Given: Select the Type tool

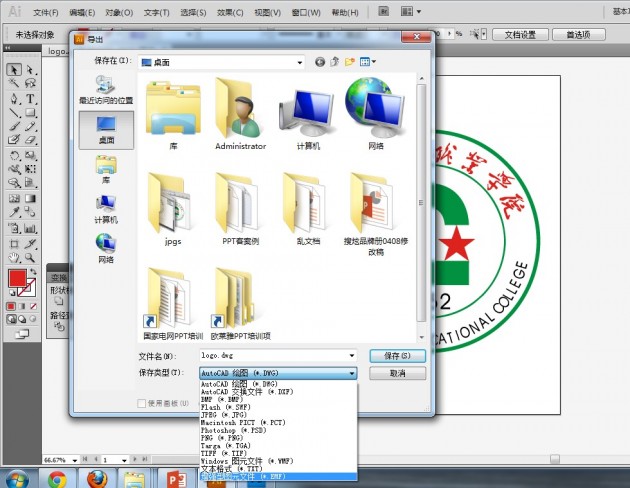Looking at the screenshot, I should [x=31, y=99].
